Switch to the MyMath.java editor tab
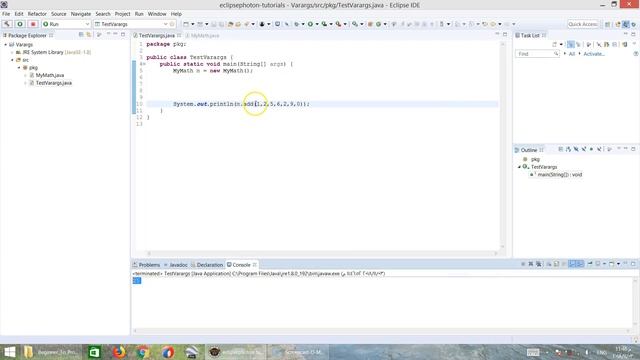Screen dimensions: 640x360 (x=205, y=36)
